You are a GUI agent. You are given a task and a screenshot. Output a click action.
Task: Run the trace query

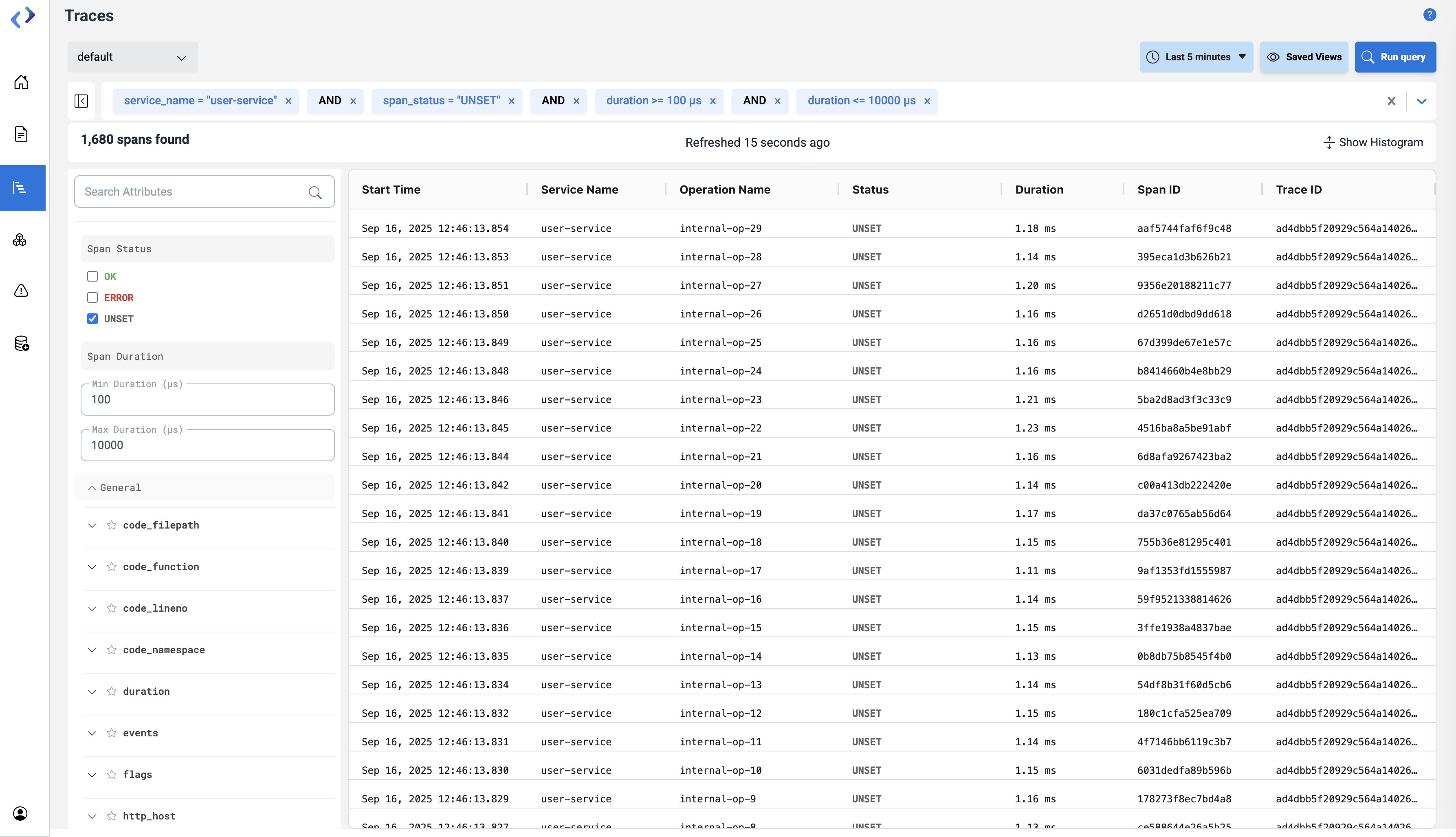(1395, 57)
